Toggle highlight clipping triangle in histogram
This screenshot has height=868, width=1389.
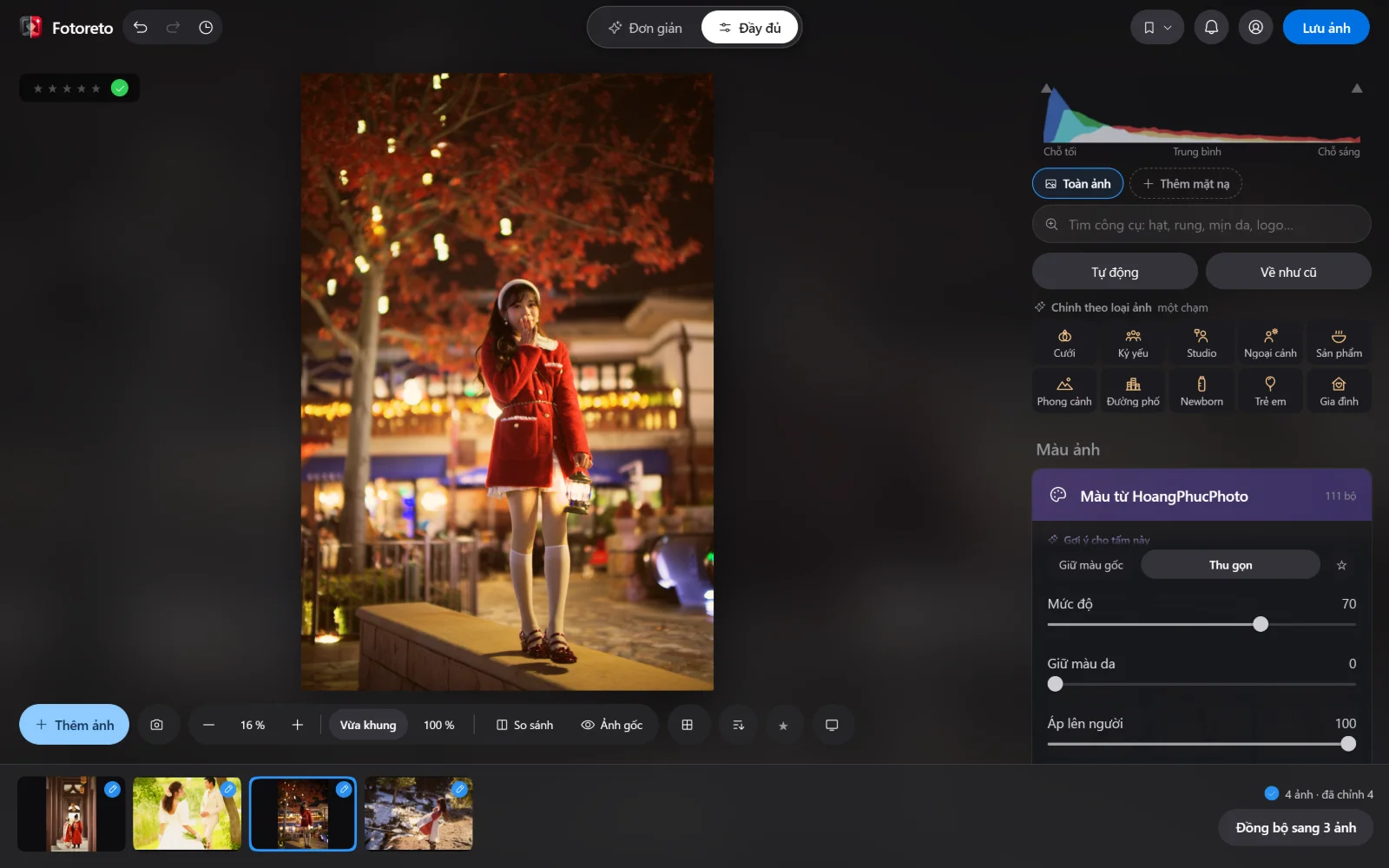[x=1357, y=89]
